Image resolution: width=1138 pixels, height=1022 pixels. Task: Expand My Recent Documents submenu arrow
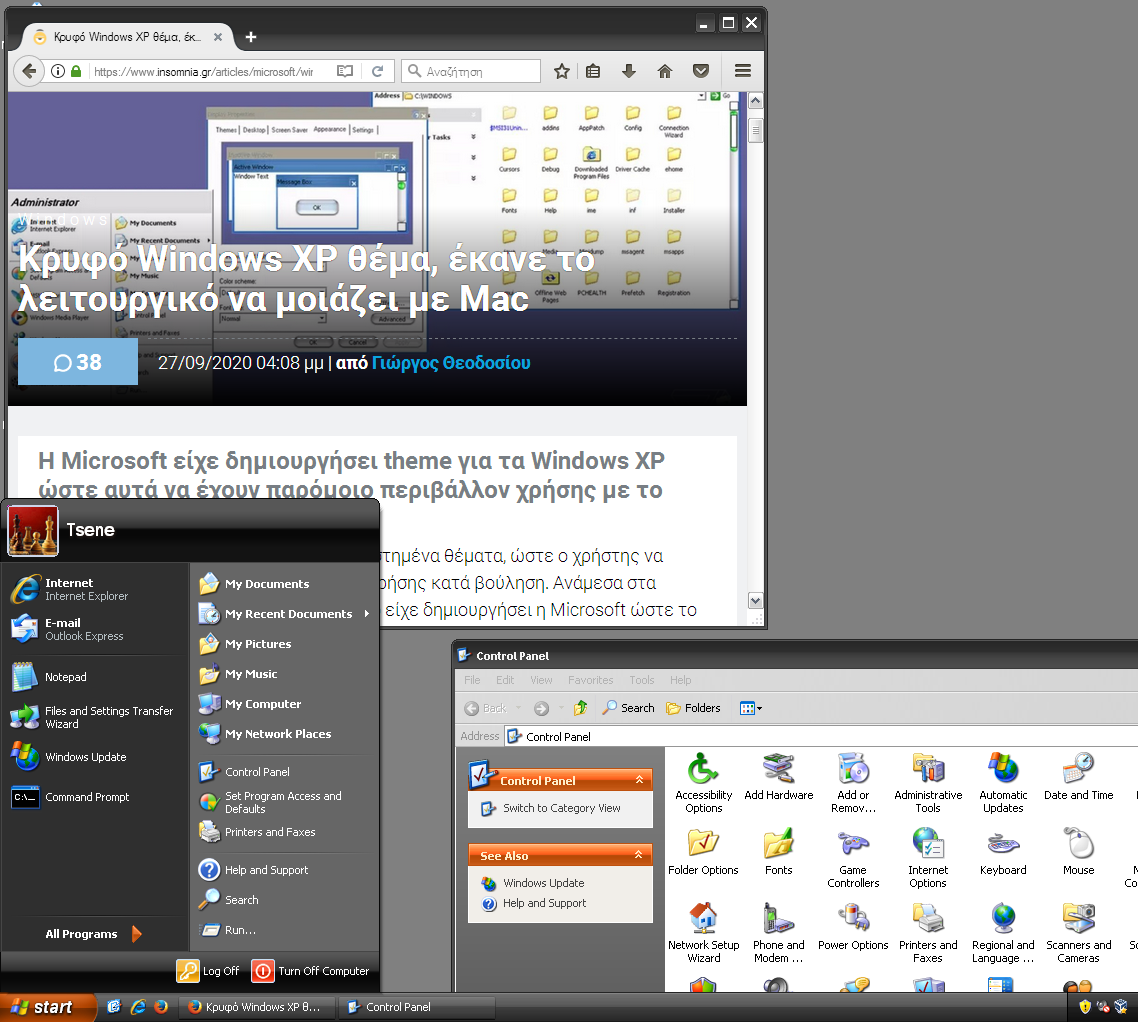pos(367,614)
